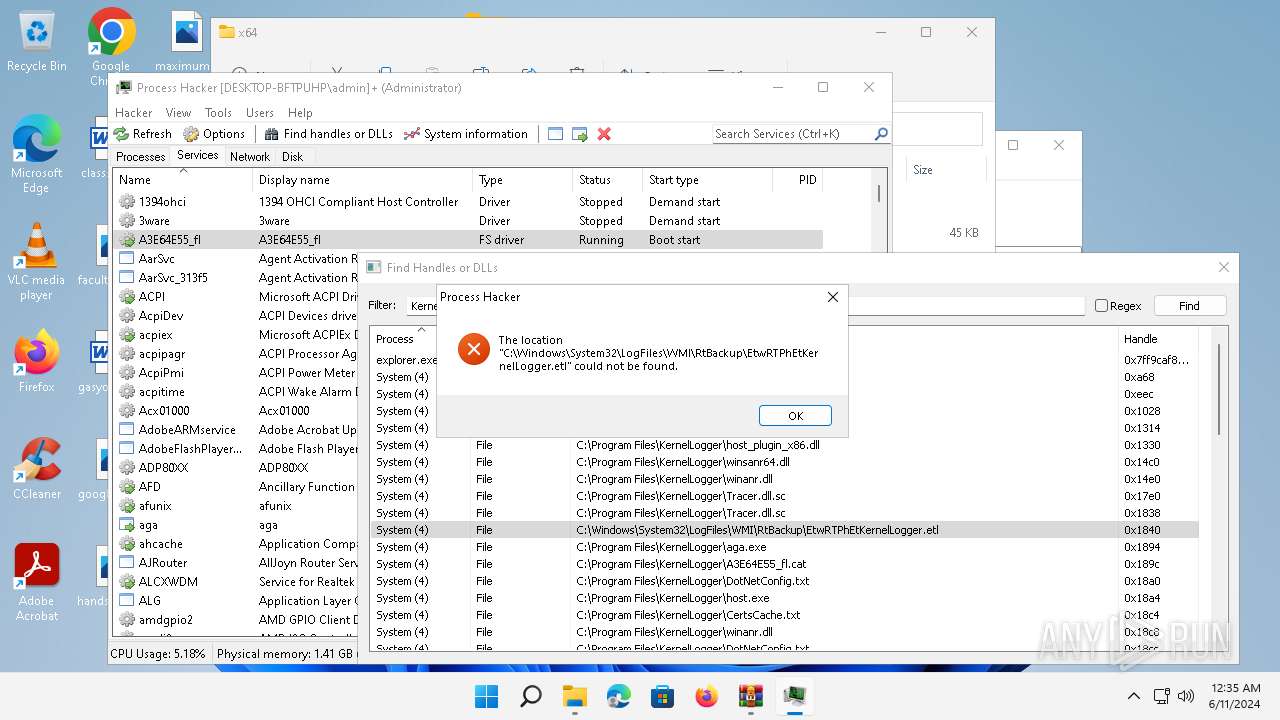Open the View menu
The width and height of the screenshot is (1280, 720).
point(178,113)
